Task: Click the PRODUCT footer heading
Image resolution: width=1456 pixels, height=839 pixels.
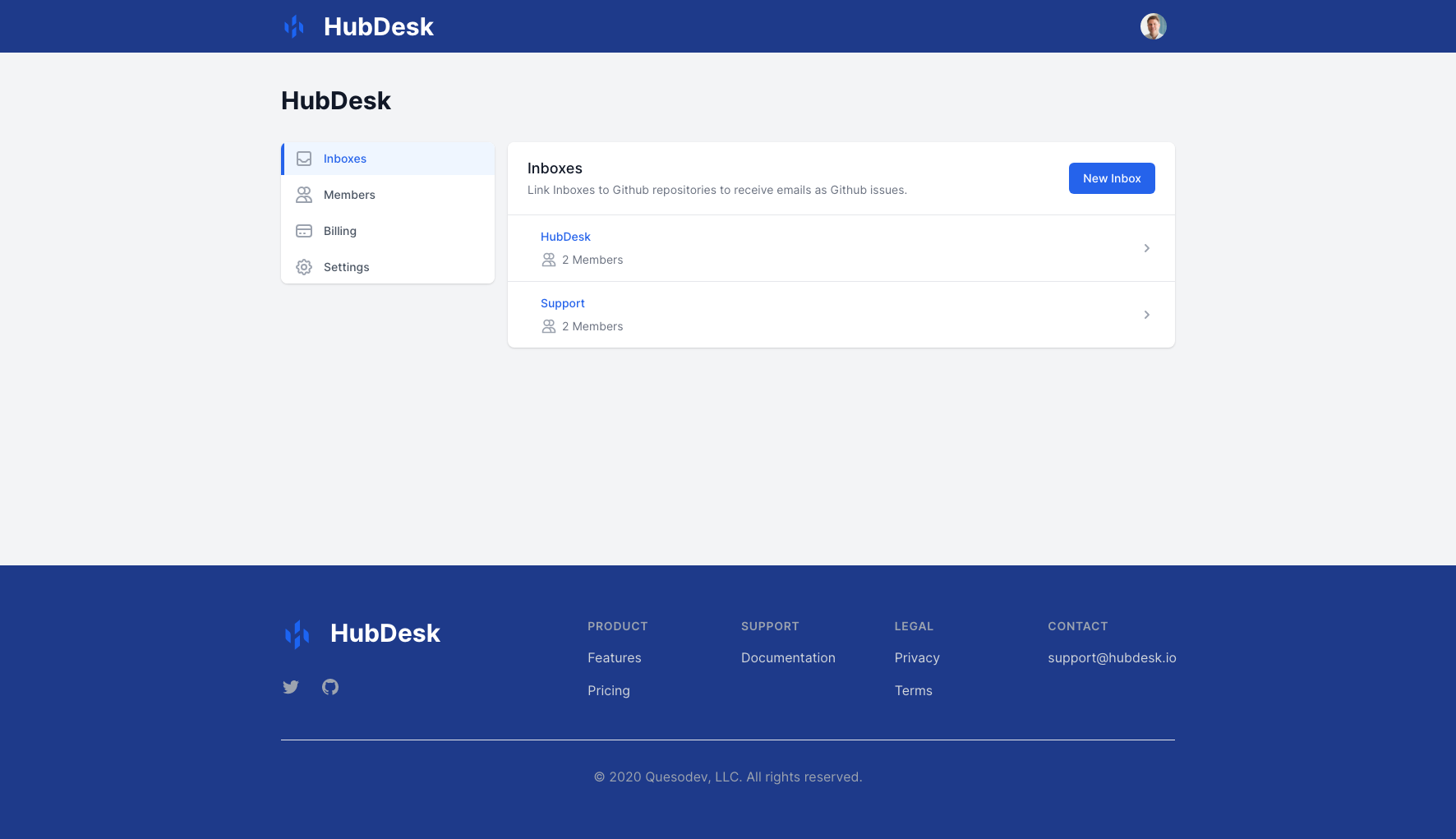Action: pyautogui.click(x=618, y=626)
